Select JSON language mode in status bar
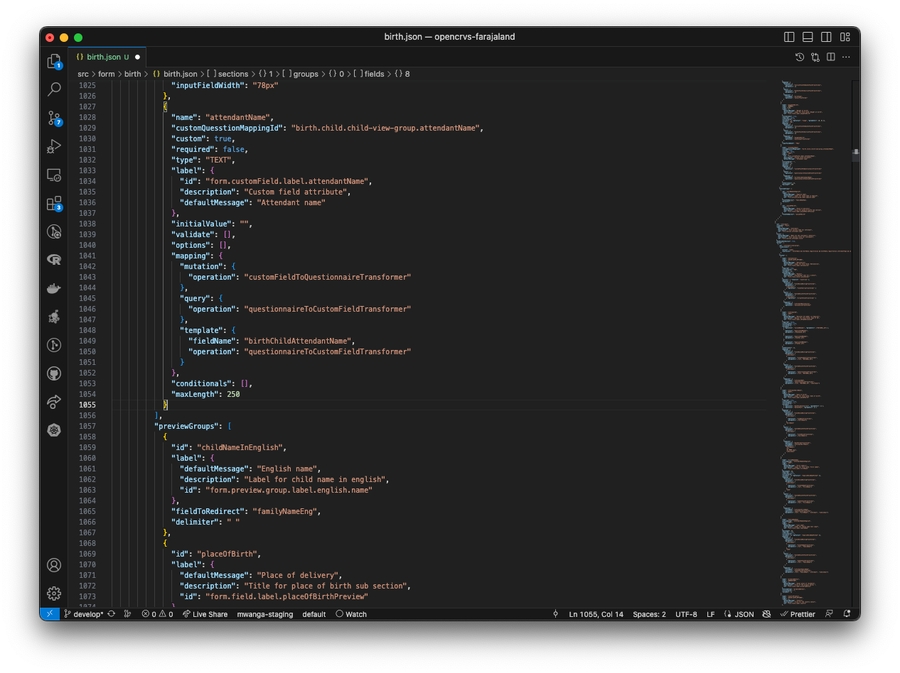The image size is (900, 673). [739, 614]
